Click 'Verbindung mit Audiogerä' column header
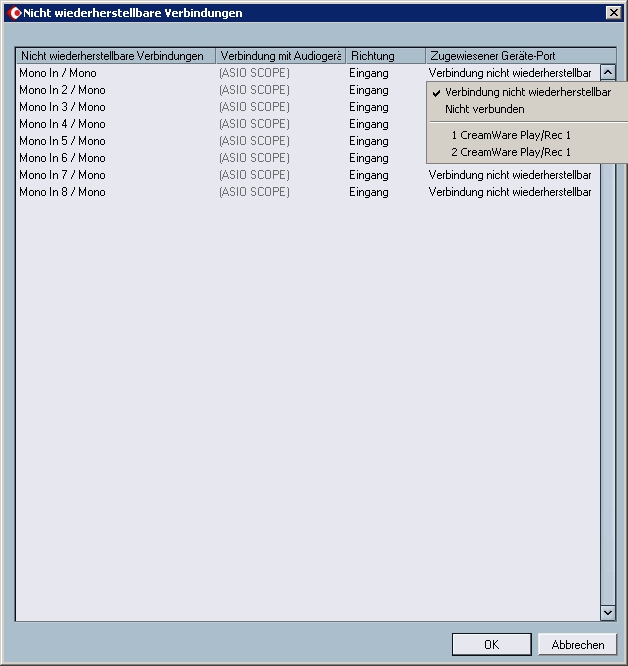 point(281,56)
